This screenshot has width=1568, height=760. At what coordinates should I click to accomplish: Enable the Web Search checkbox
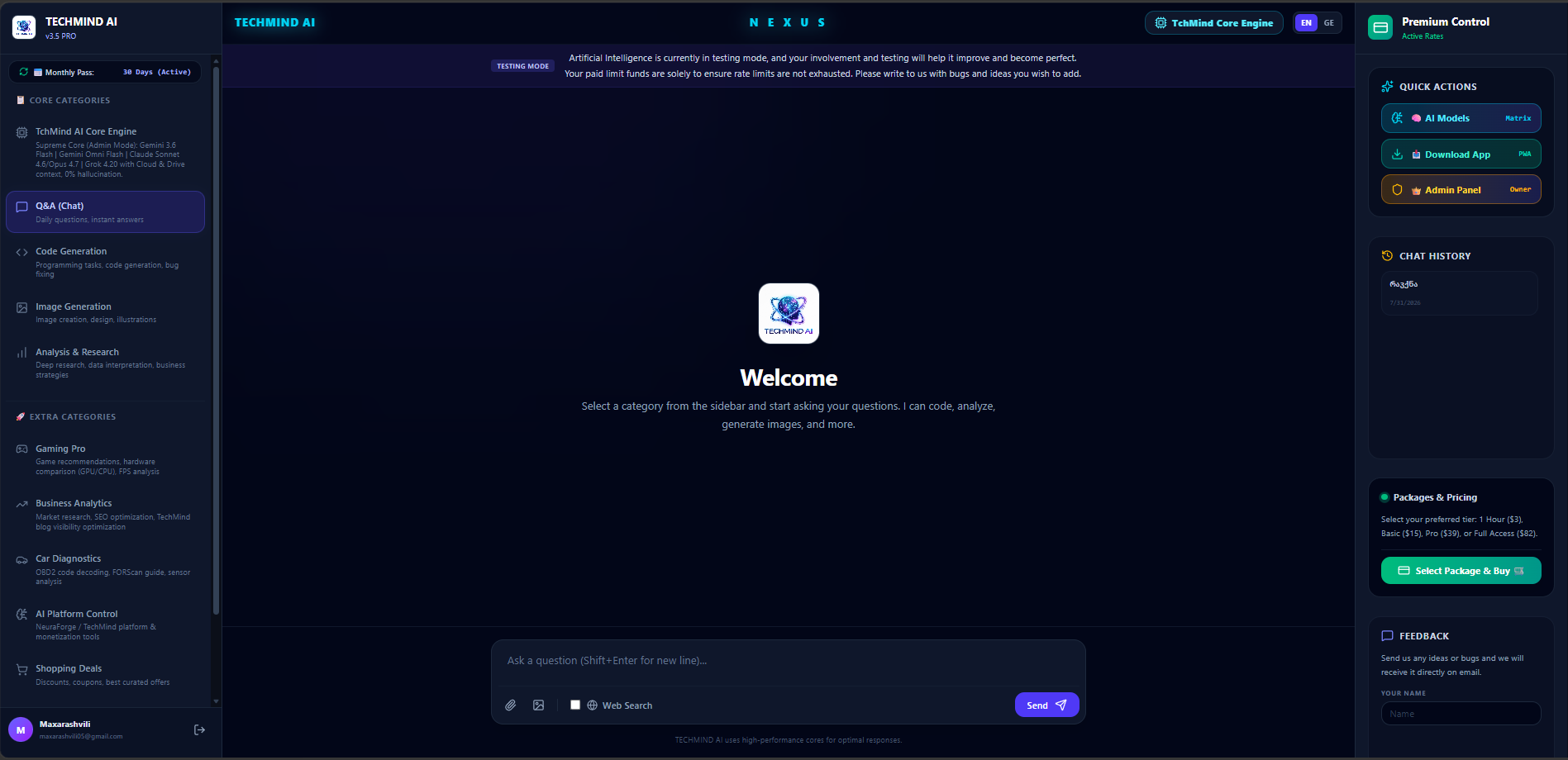(575, 705)
